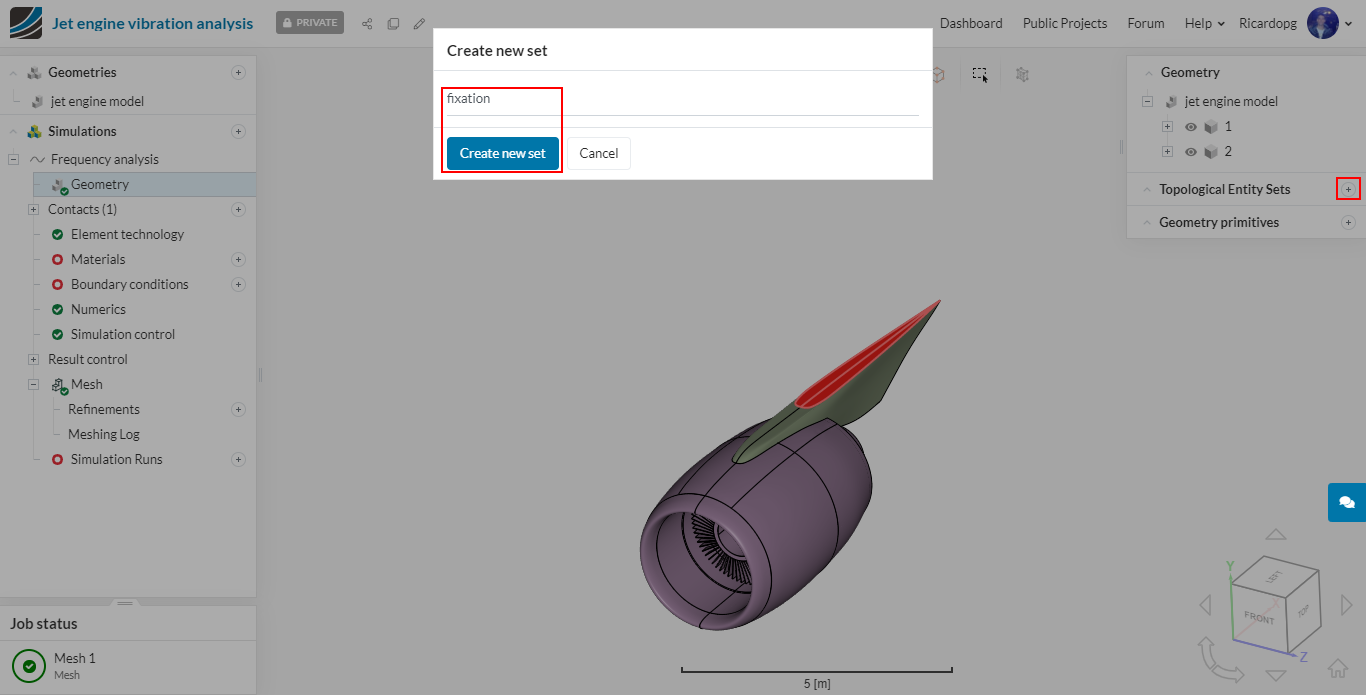
Task: Rotate view right with the right arrow
Action: (1347, 604)
